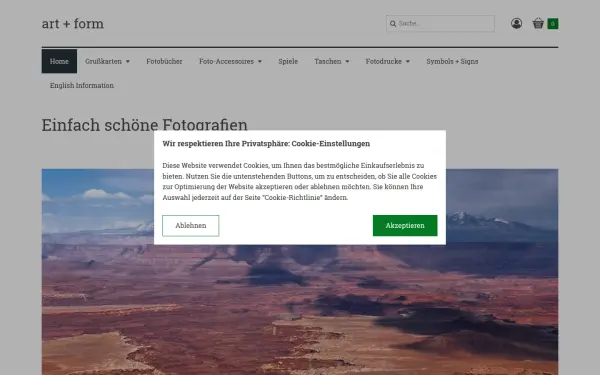Open the shopping basket icon
Image resolution: width=600 pixels, height=375 pixels.
pyautogui.click(x=538, y=23)
